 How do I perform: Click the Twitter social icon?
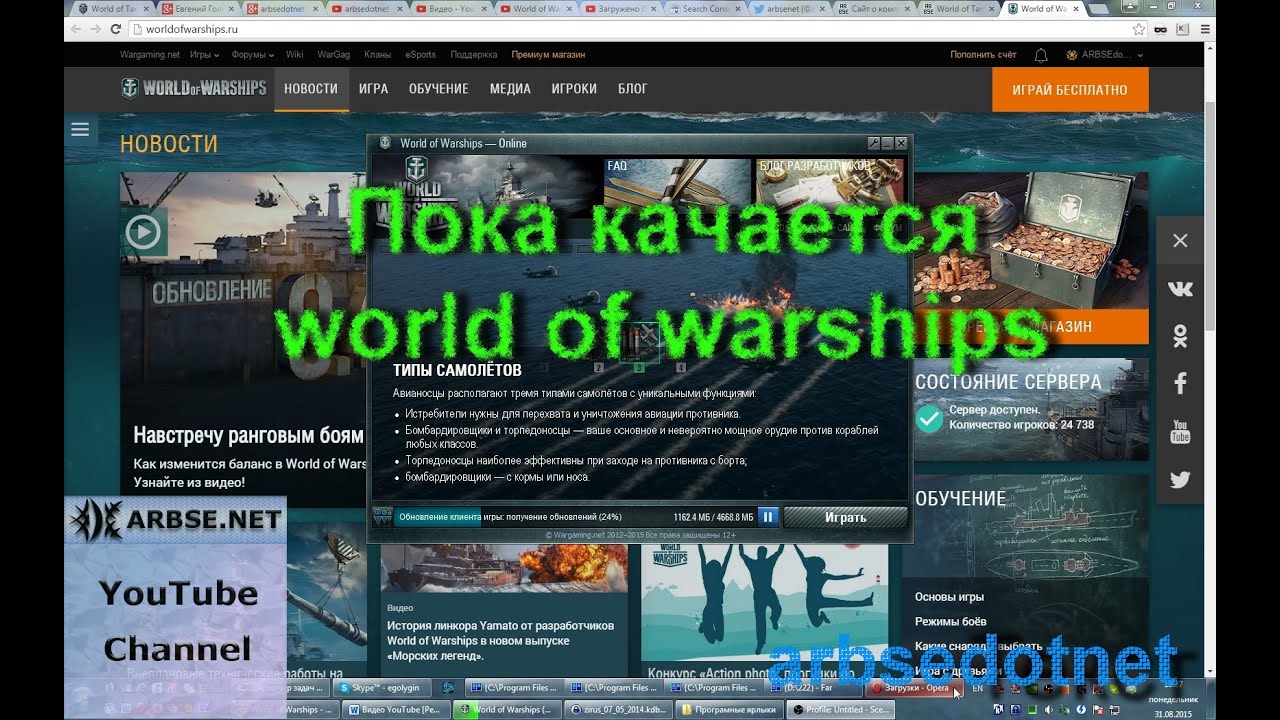point(1180,480)
